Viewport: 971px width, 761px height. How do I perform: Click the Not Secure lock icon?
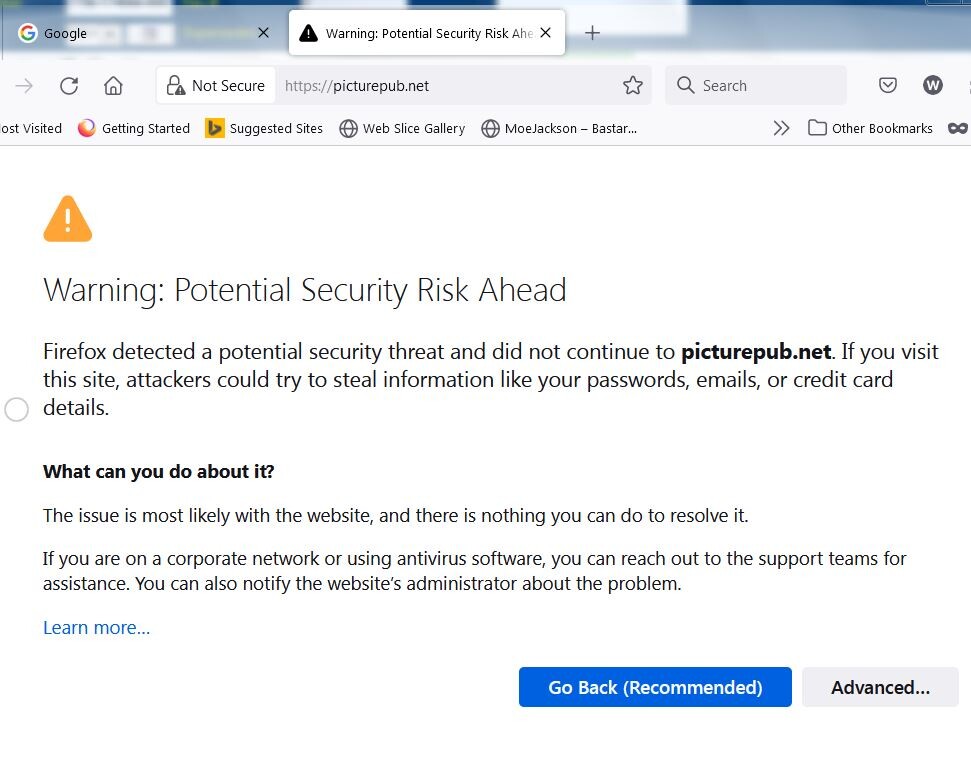pyautogui.click(x=176, y=86)
